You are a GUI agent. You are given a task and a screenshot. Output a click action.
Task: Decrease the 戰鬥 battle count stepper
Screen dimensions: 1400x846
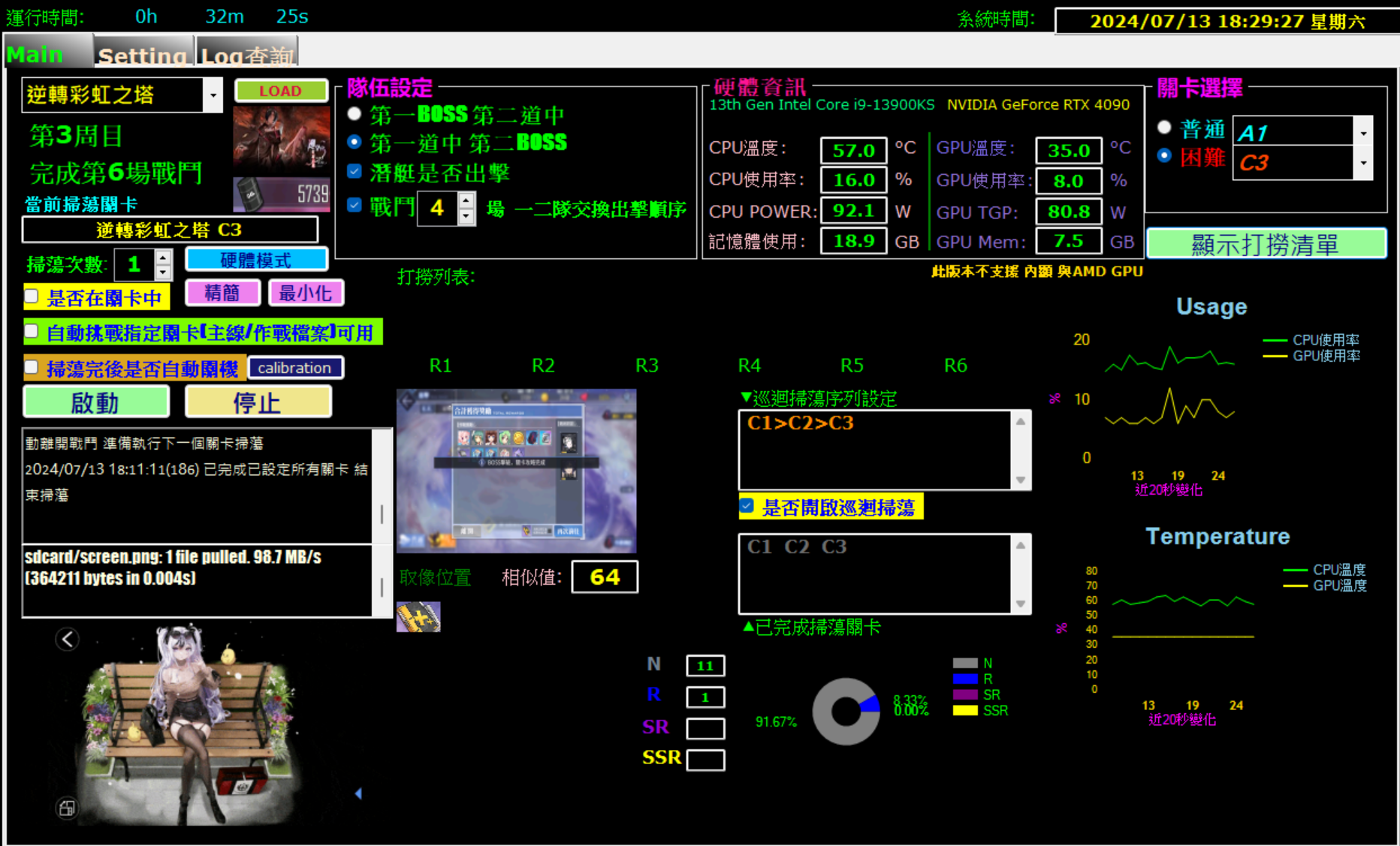466,217
